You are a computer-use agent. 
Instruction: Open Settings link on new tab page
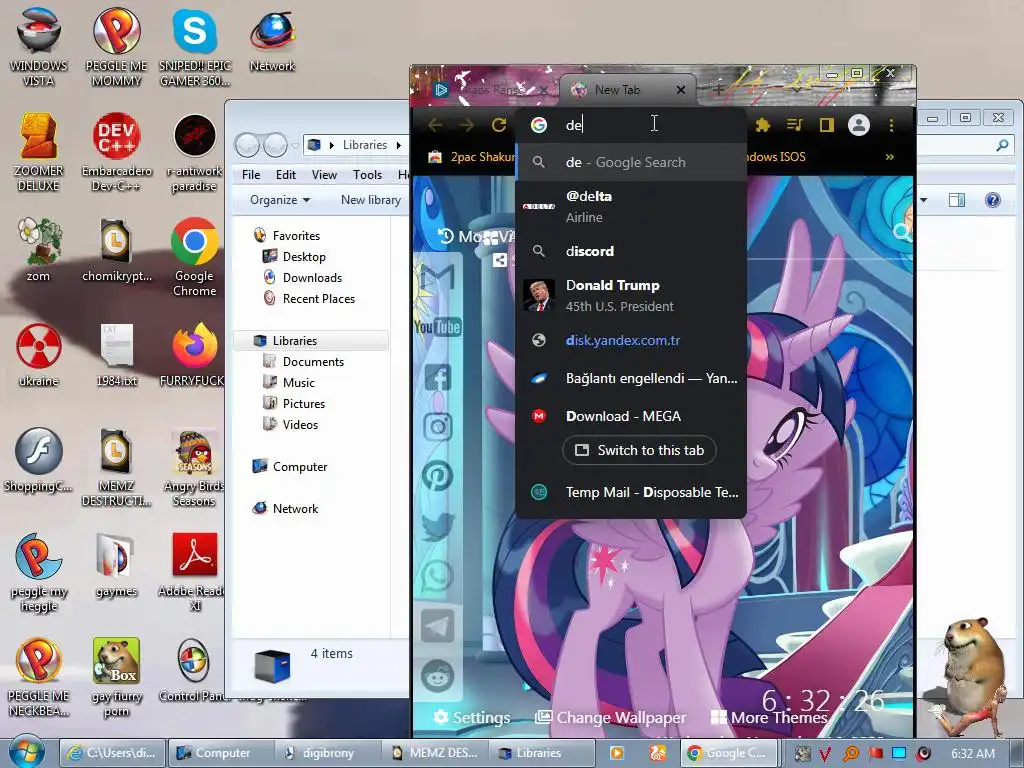(472, 718)
